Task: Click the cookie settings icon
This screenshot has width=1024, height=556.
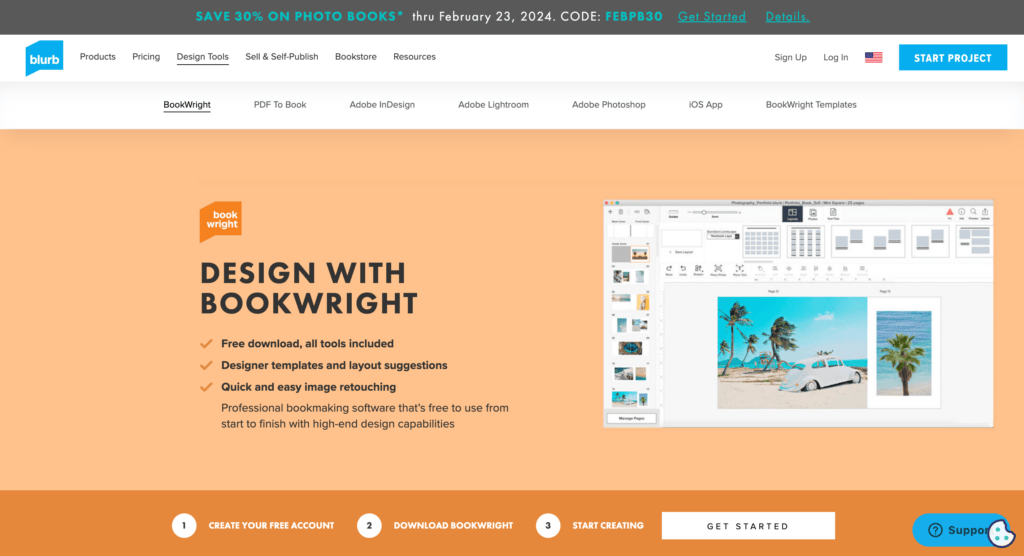Action: pyautogui.click(x=1000, y=534)
